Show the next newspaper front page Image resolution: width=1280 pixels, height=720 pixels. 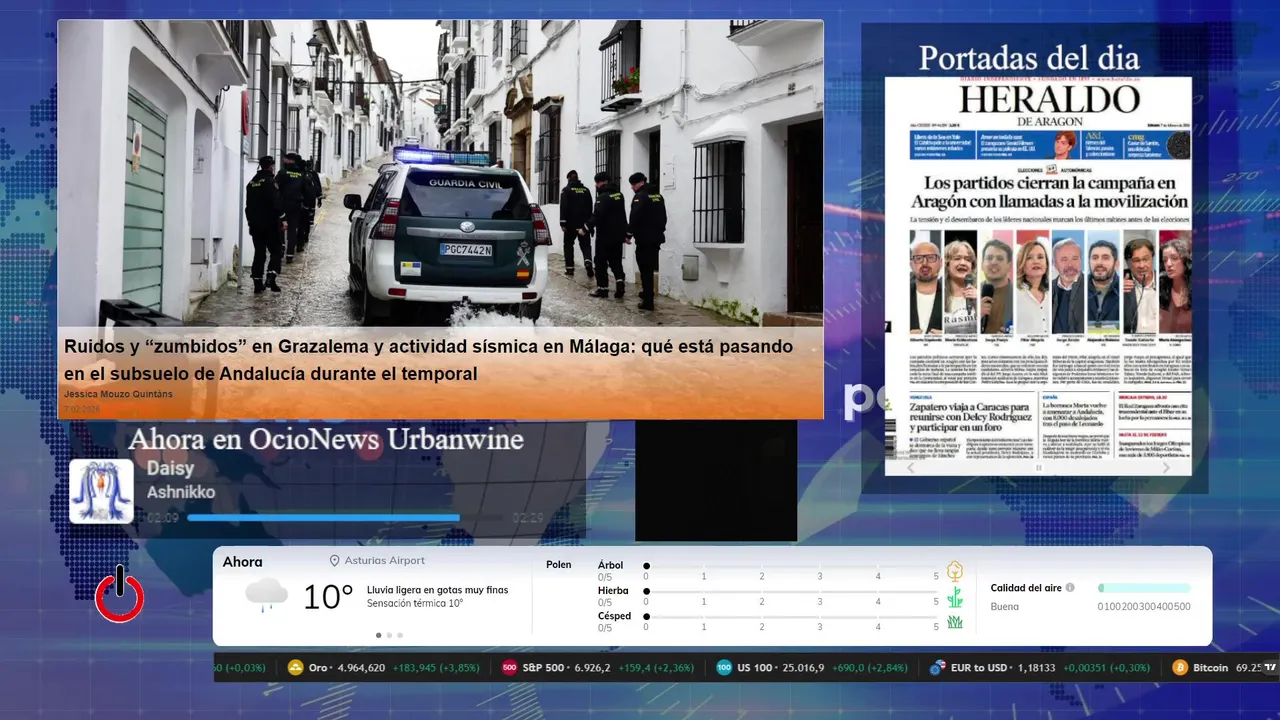[1166, 468]
